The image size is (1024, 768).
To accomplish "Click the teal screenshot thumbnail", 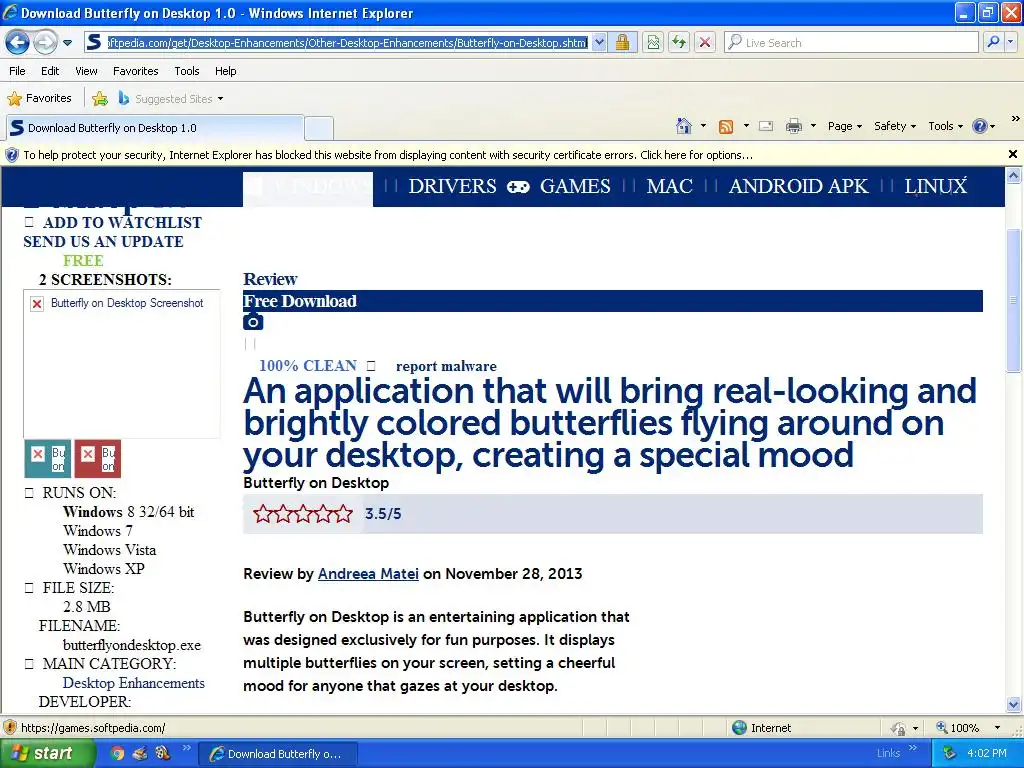I will point(48,459).
